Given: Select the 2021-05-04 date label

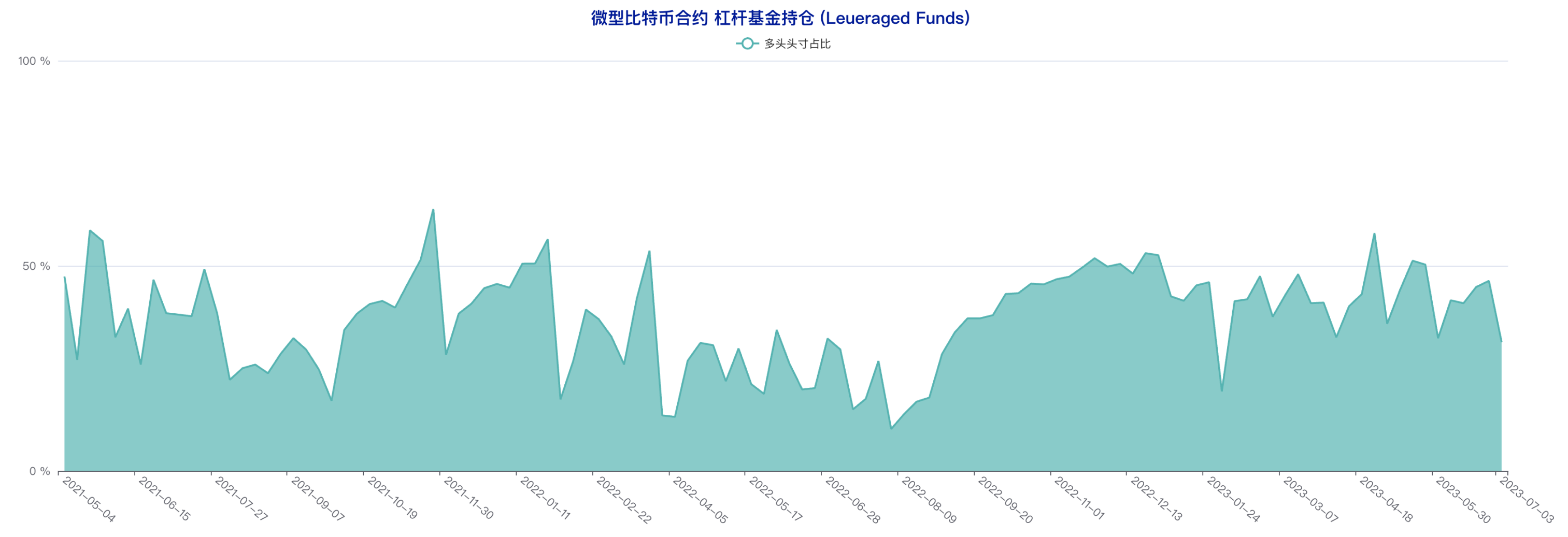Looking at the screenshot, I should 89,500.
